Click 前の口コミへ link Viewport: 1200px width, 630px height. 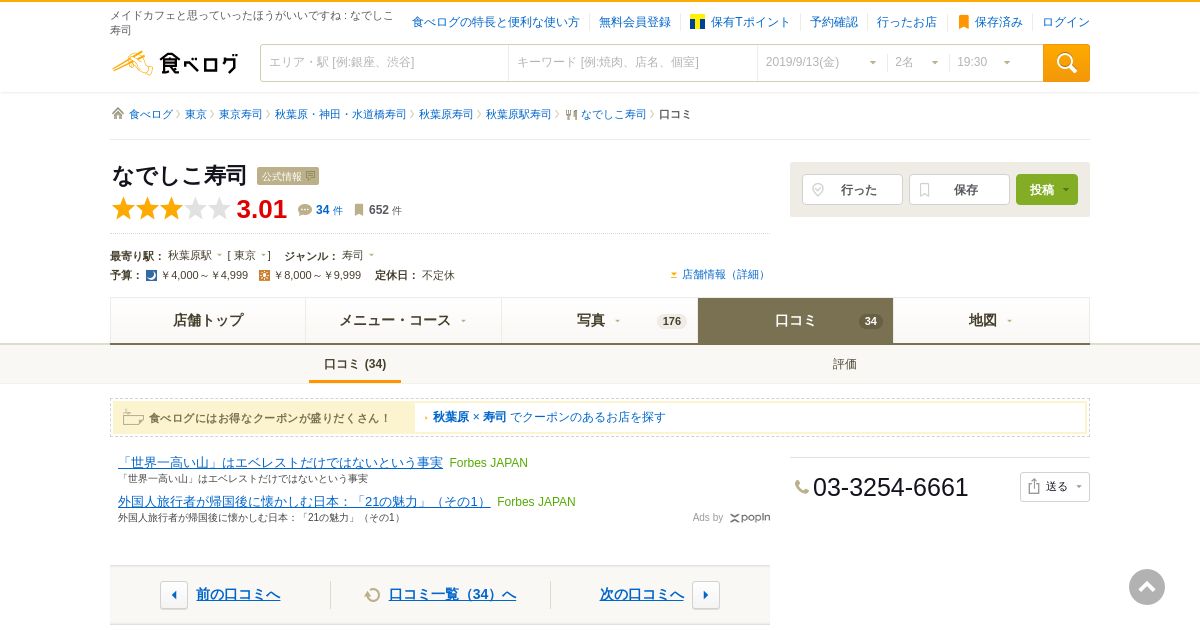238,595
